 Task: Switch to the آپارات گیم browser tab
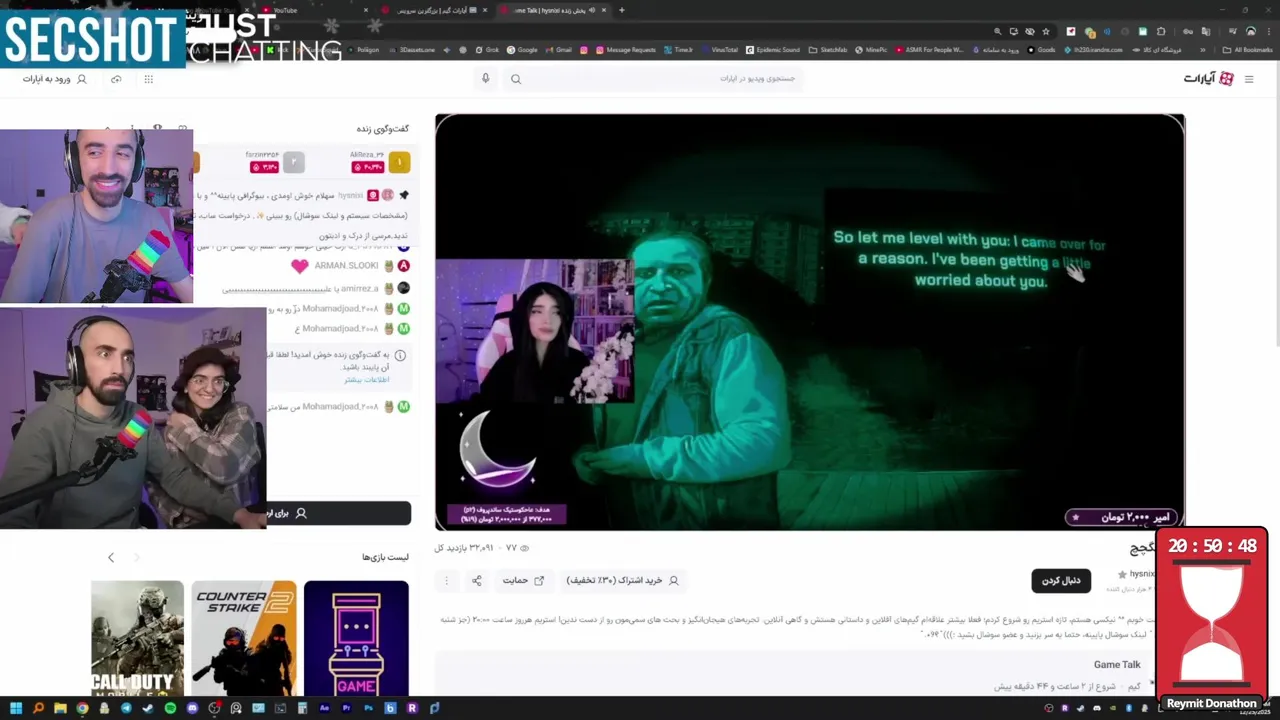[x=436, y=10]
